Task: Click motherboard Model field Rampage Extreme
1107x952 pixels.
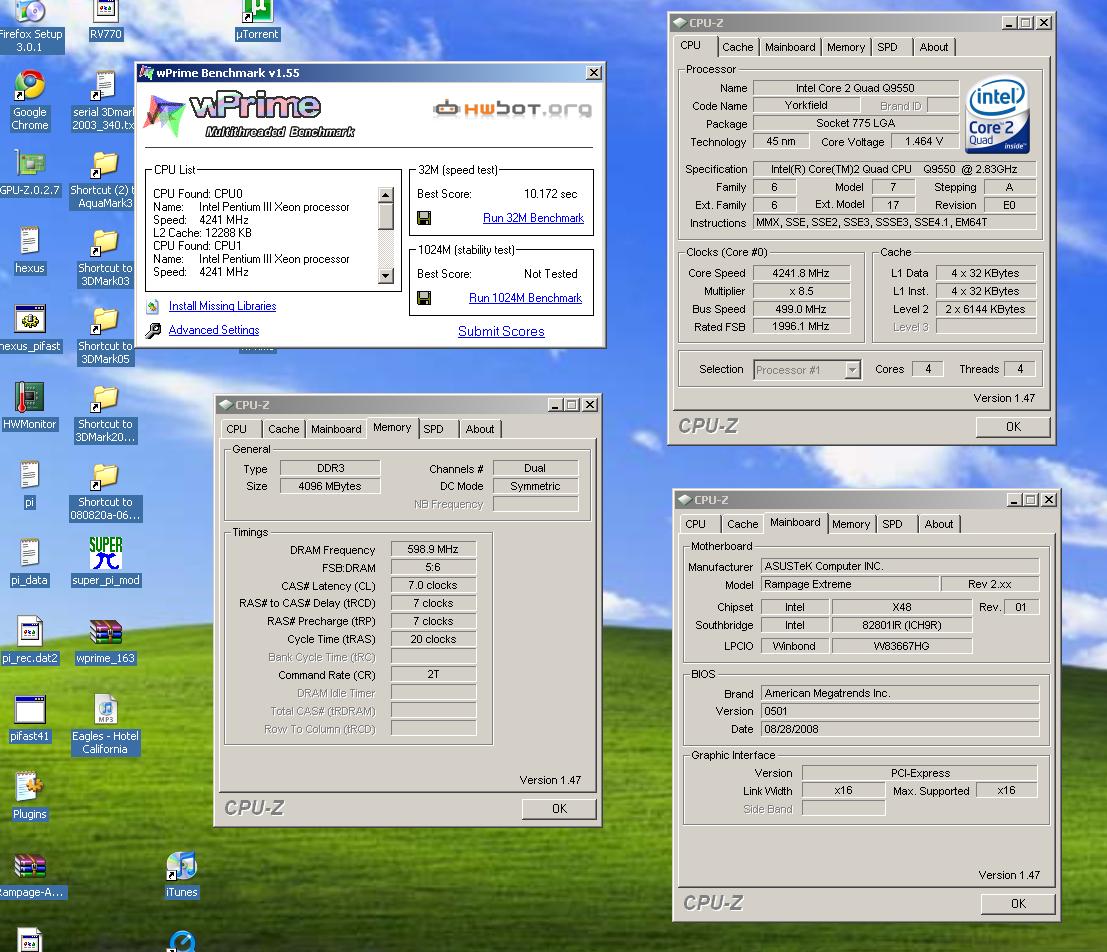Action: point(850,584)
